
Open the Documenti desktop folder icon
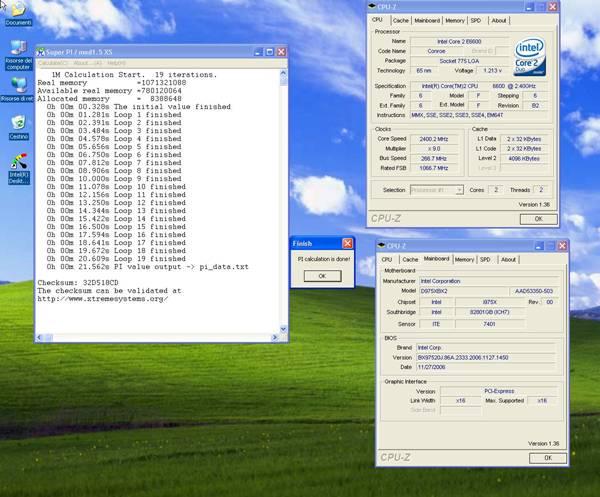coord(19,12)
